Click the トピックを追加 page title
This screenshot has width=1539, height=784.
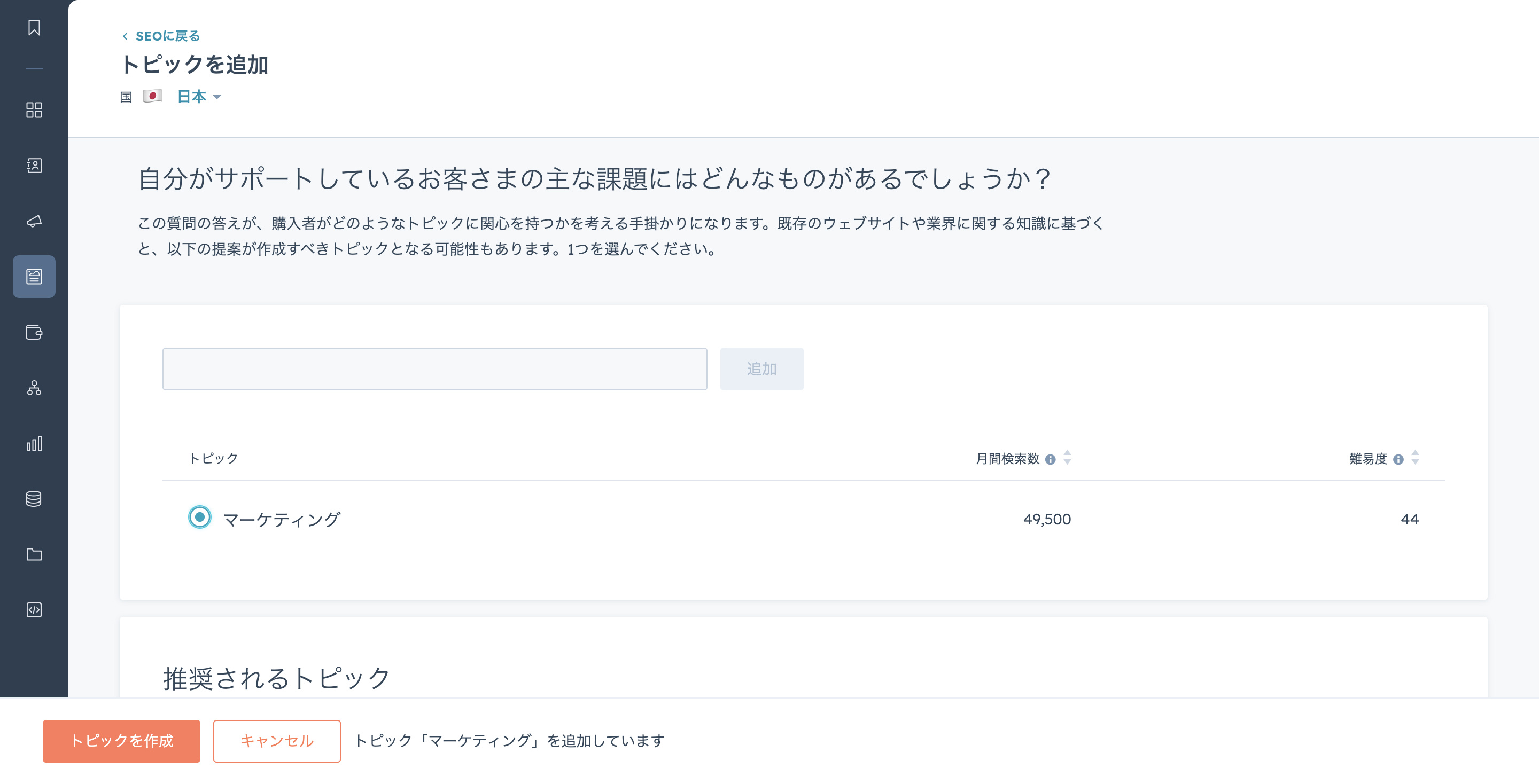[x=195, y=65]
